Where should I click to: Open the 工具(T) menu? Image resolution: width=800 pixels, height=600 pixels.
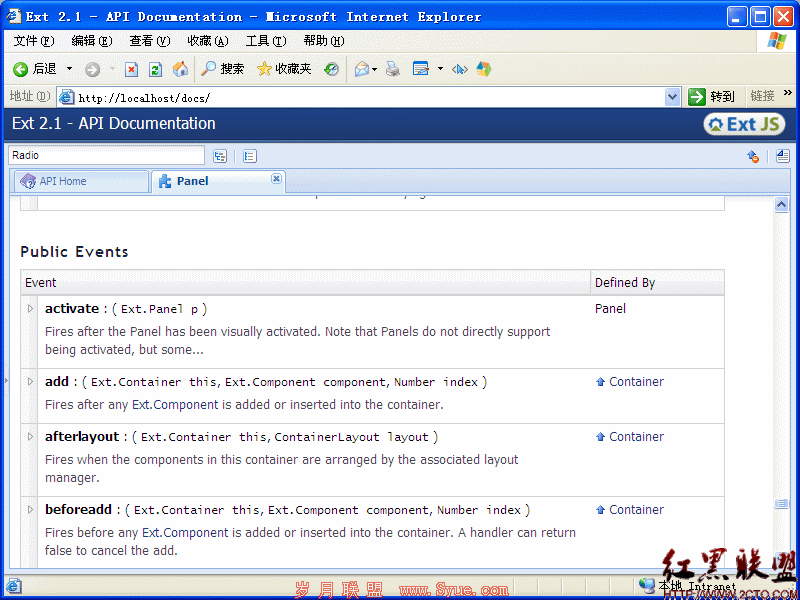pos(266,41)
